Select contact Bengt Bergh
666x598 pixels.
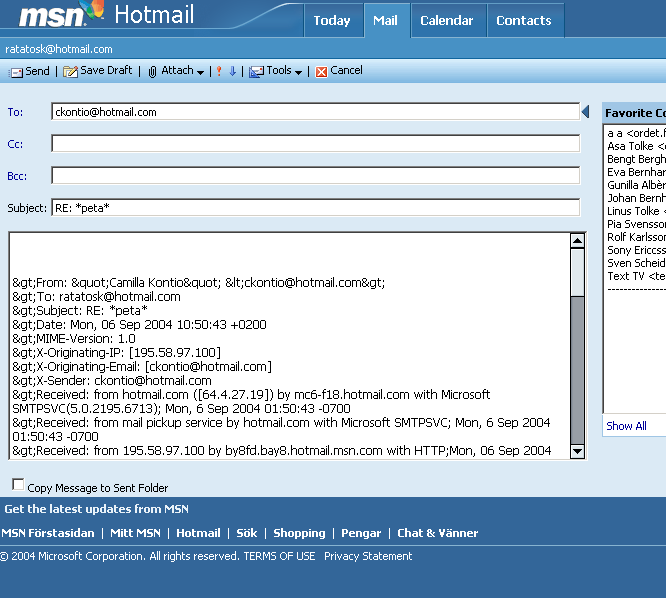click(636, 159)
